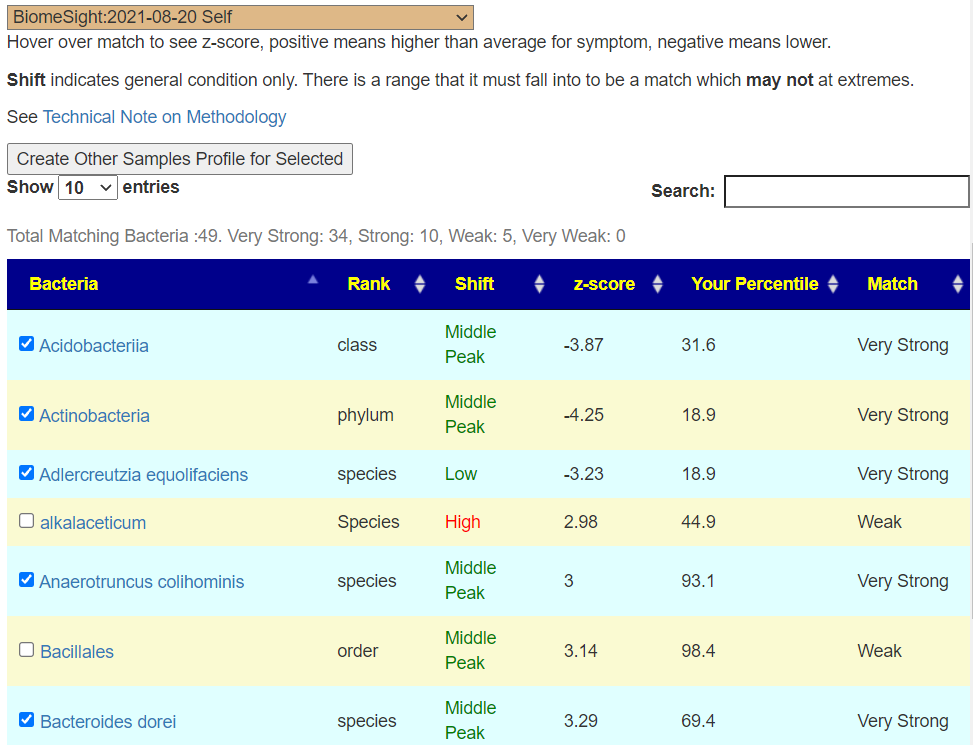The width and height of the screenshot is (973, 745).
Task: Click the sort arrows beside Rank header
Action: click(x=420, y=284)
